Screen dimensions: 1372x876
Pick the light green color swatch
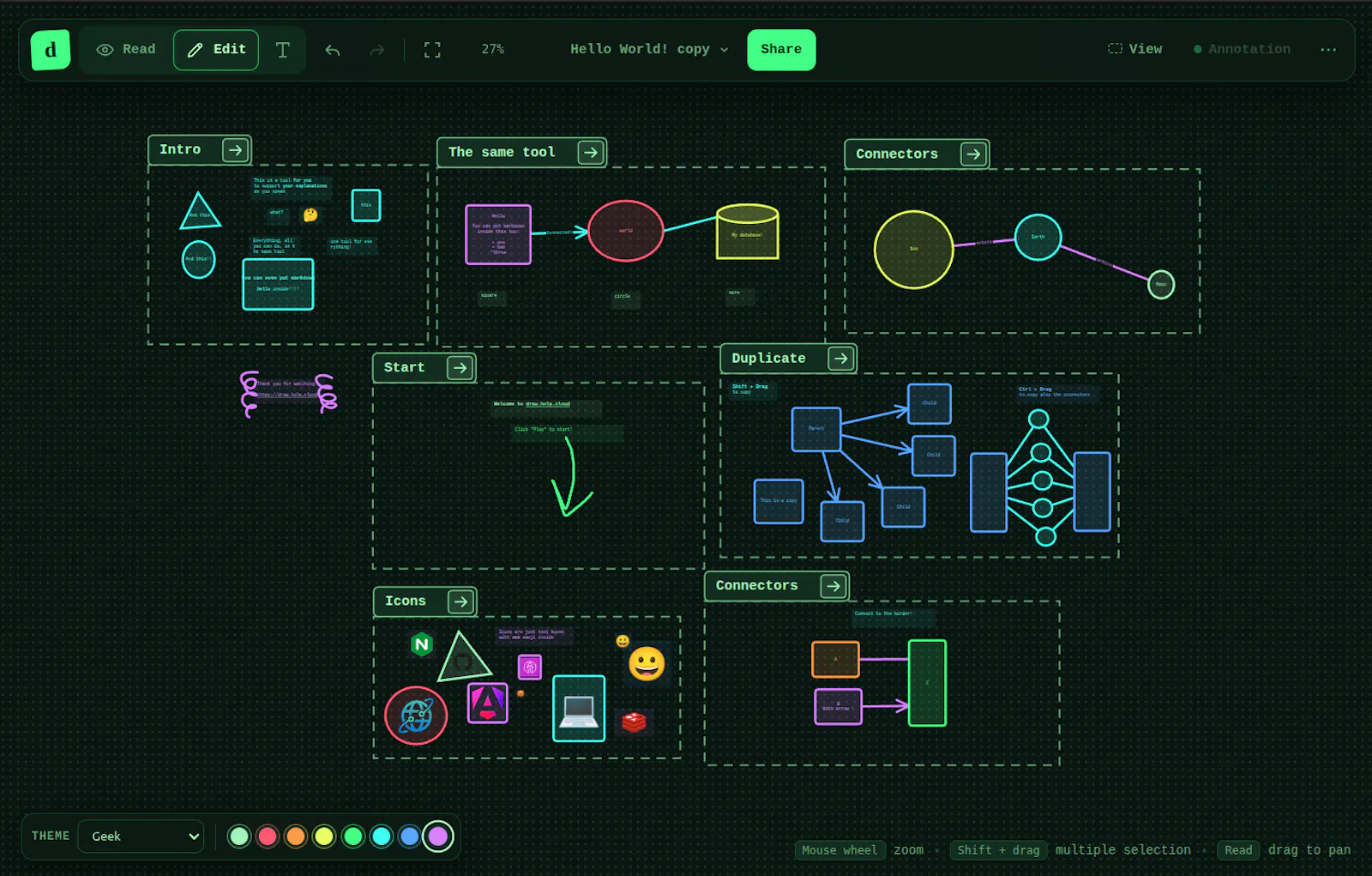pos(239,837)
